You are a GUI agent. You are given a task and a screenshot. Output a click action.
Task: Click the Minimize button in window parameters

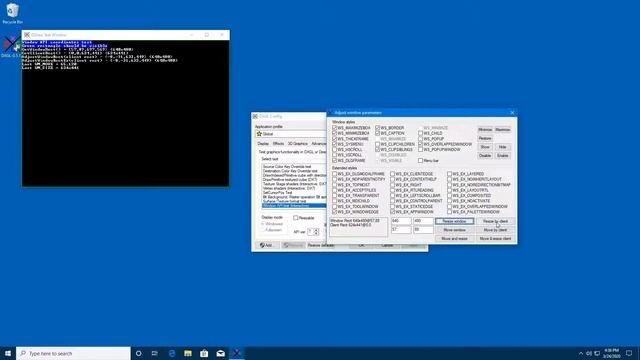(x=485, y=129)
